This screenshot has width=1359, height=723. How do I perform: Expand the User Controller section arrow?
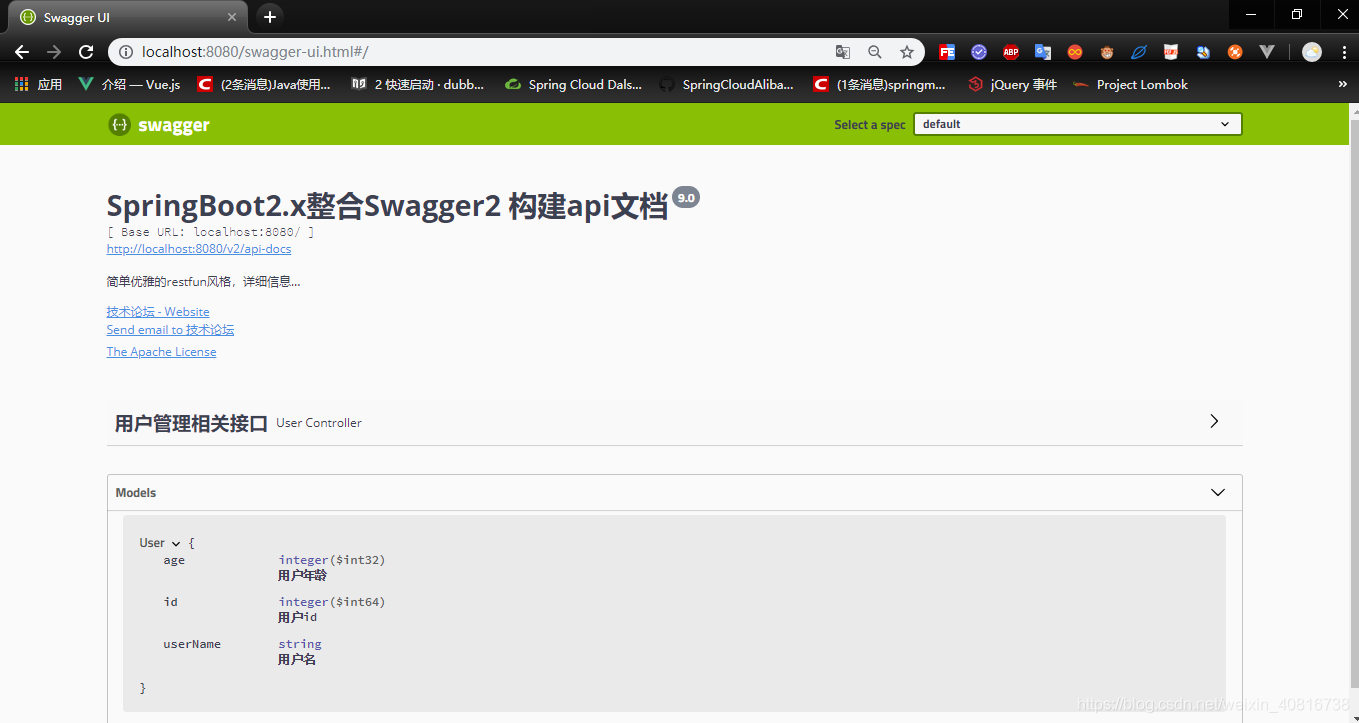[x=1214, y=422]
